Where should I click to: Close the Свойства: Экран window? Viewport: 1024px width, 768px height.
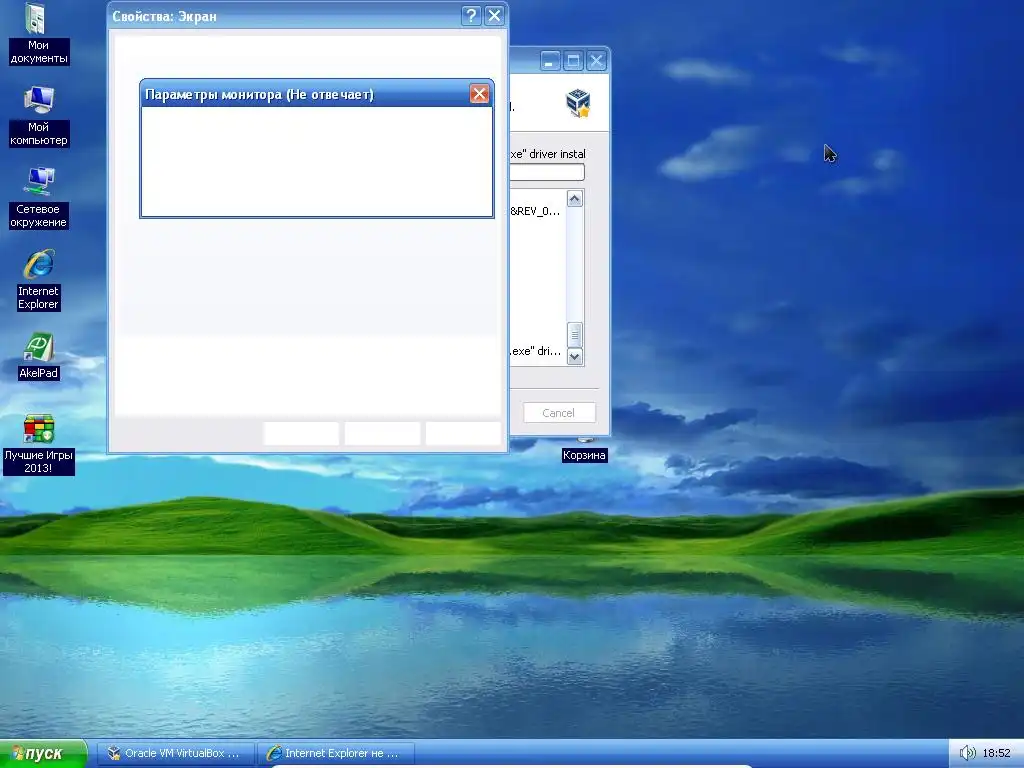tap(494, 16)
